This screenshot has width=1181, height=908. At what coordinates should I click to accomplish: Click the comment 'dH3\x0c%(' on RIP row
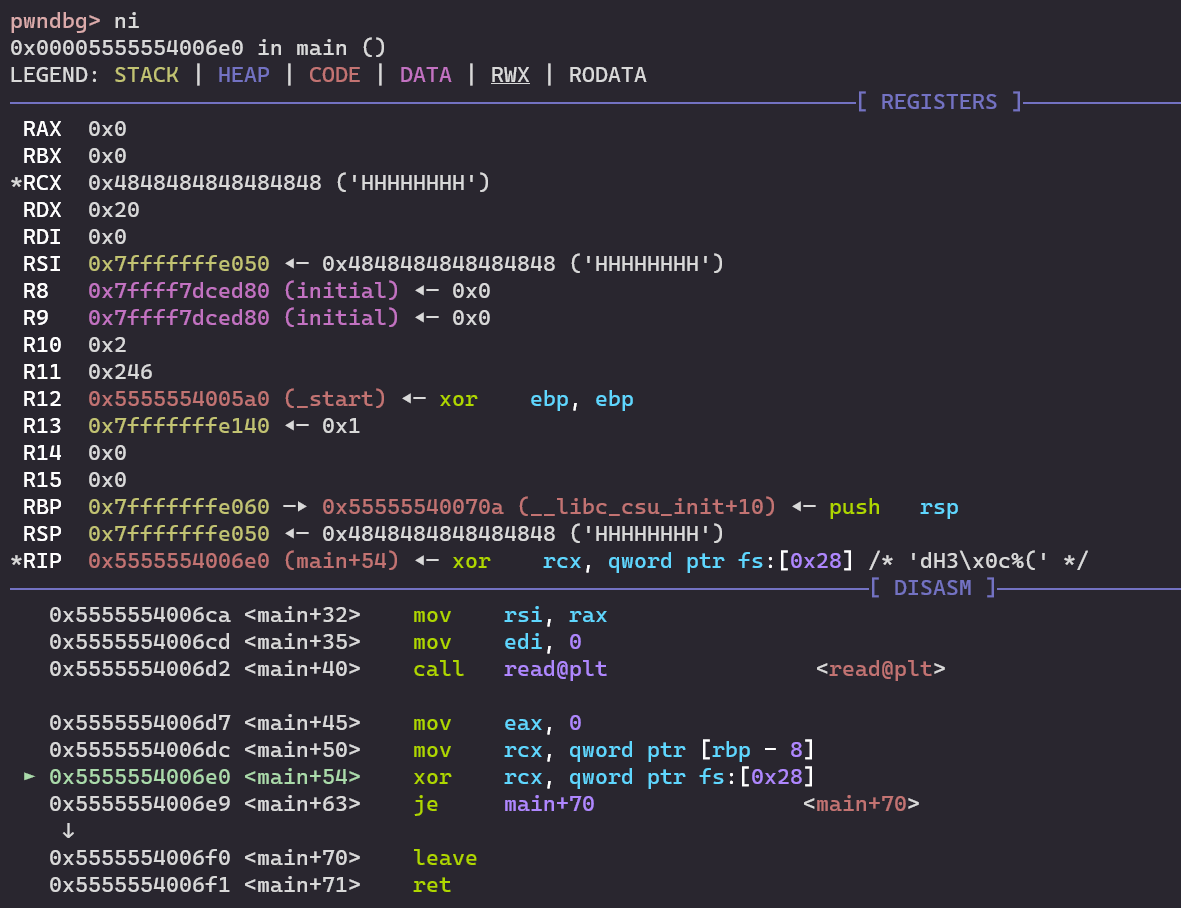(x=978, y=561)
